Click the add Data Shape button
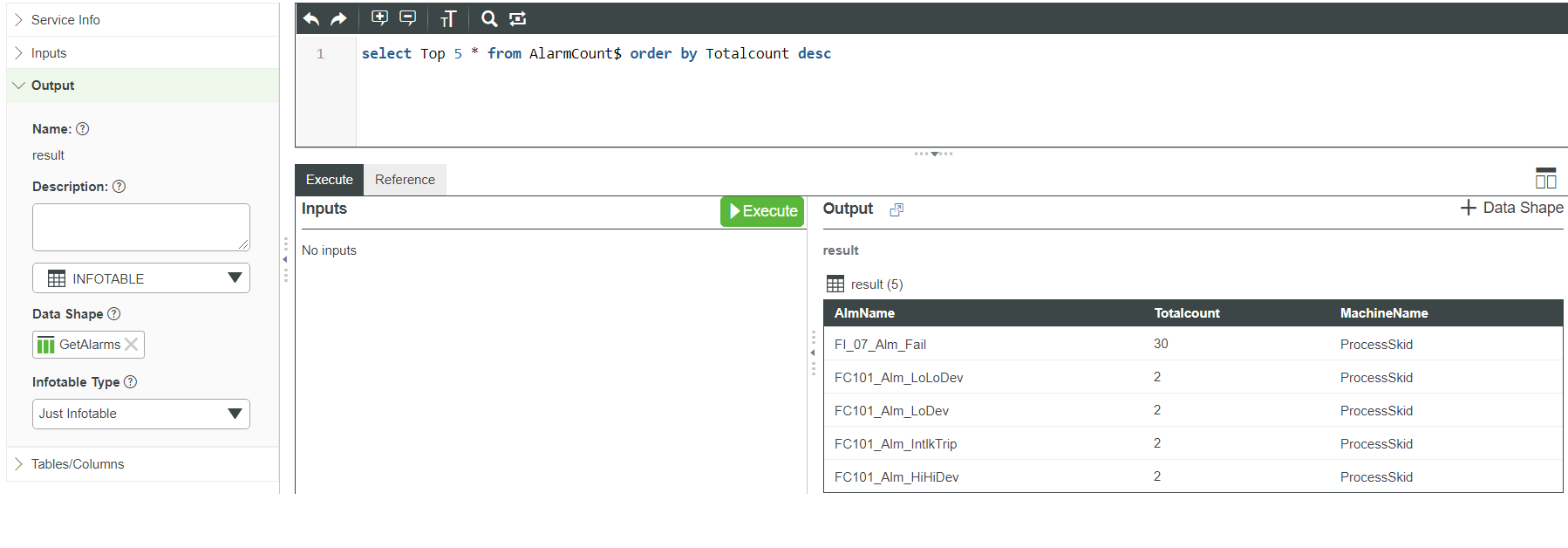The image size is (1568, 548). pyautogui.click(x=1511, y=208)
